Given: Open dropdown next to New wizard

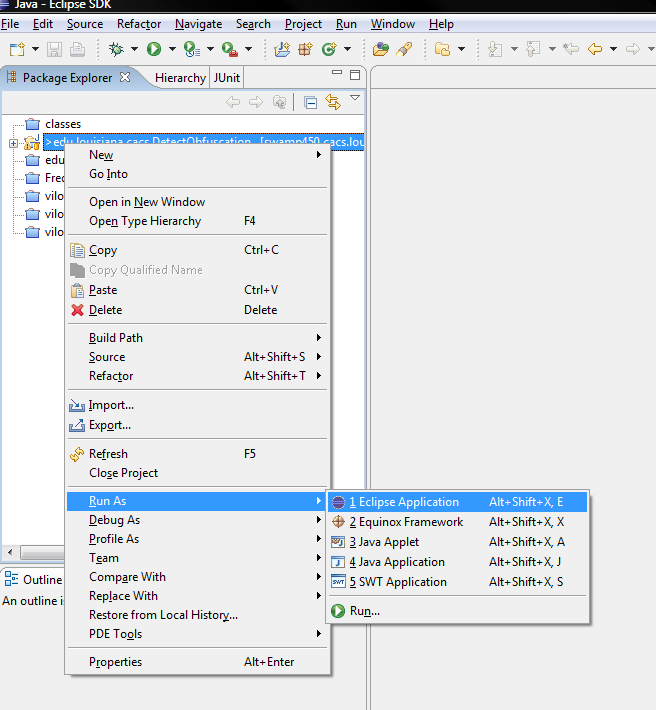Looking at the screenshot, I should coord(35,49).
